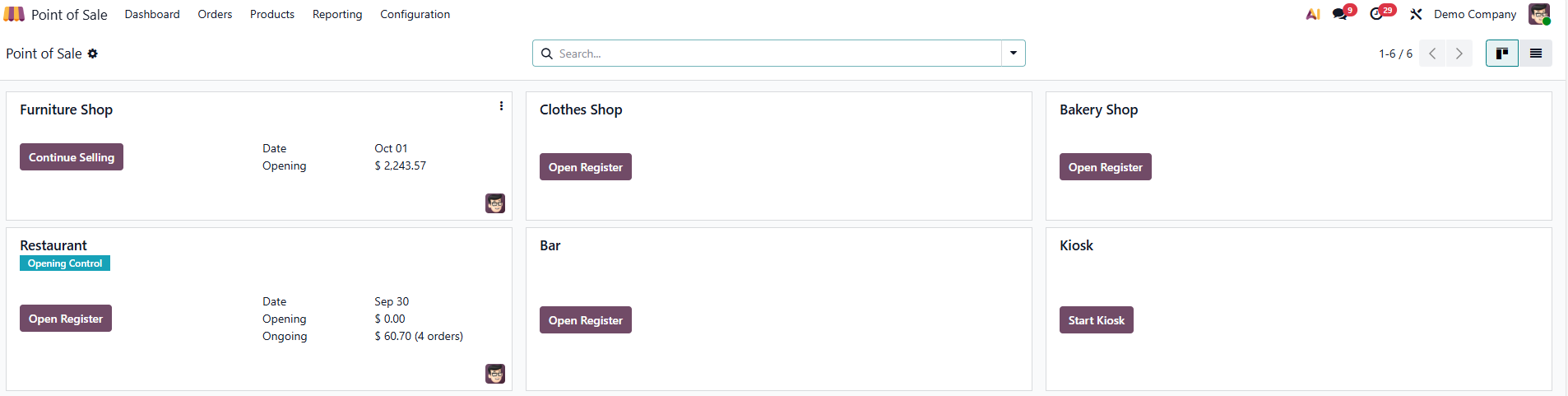Open the activities clock icon
The image size is (1568, 396).
(x=1376, y=14)
